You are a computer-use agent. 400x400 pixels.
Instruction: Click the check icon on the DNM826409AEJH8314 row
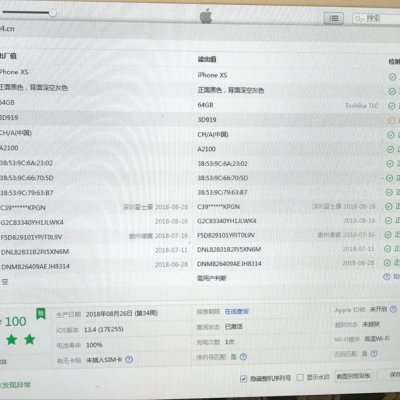387,263
